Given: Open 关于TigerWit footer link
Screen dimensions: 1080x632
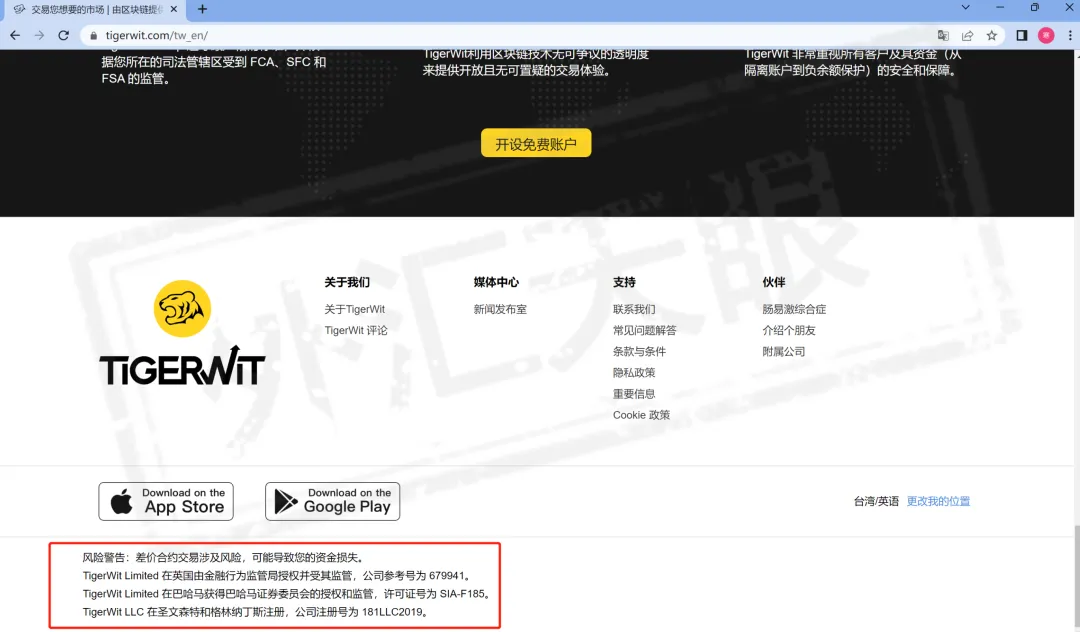Looking at the screenshot, I should [x=355, y=309].
